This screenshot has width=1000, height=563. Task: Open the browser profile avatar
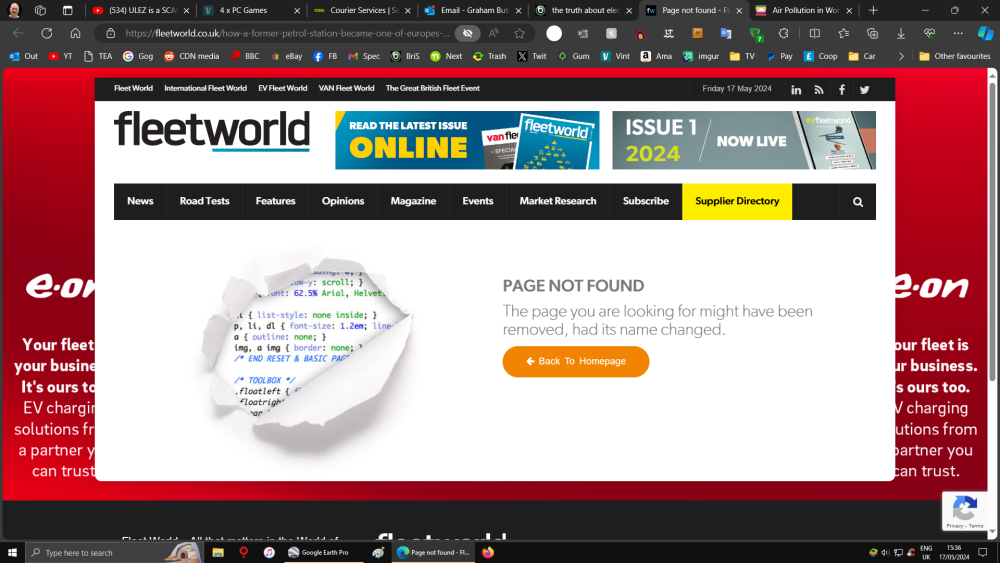pos(14,10)
